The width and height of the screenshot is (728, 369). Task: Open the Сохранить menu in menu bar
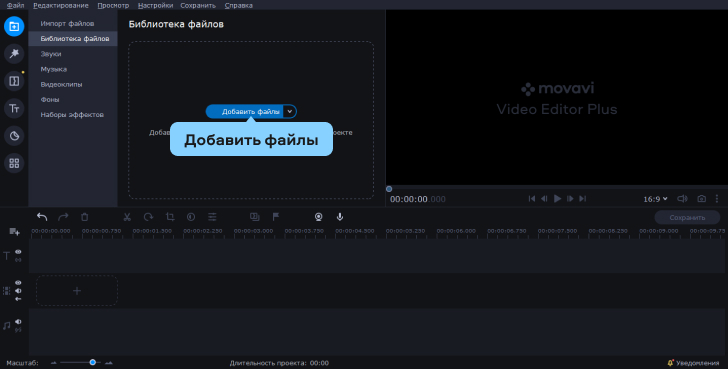[x=198, y=5]
